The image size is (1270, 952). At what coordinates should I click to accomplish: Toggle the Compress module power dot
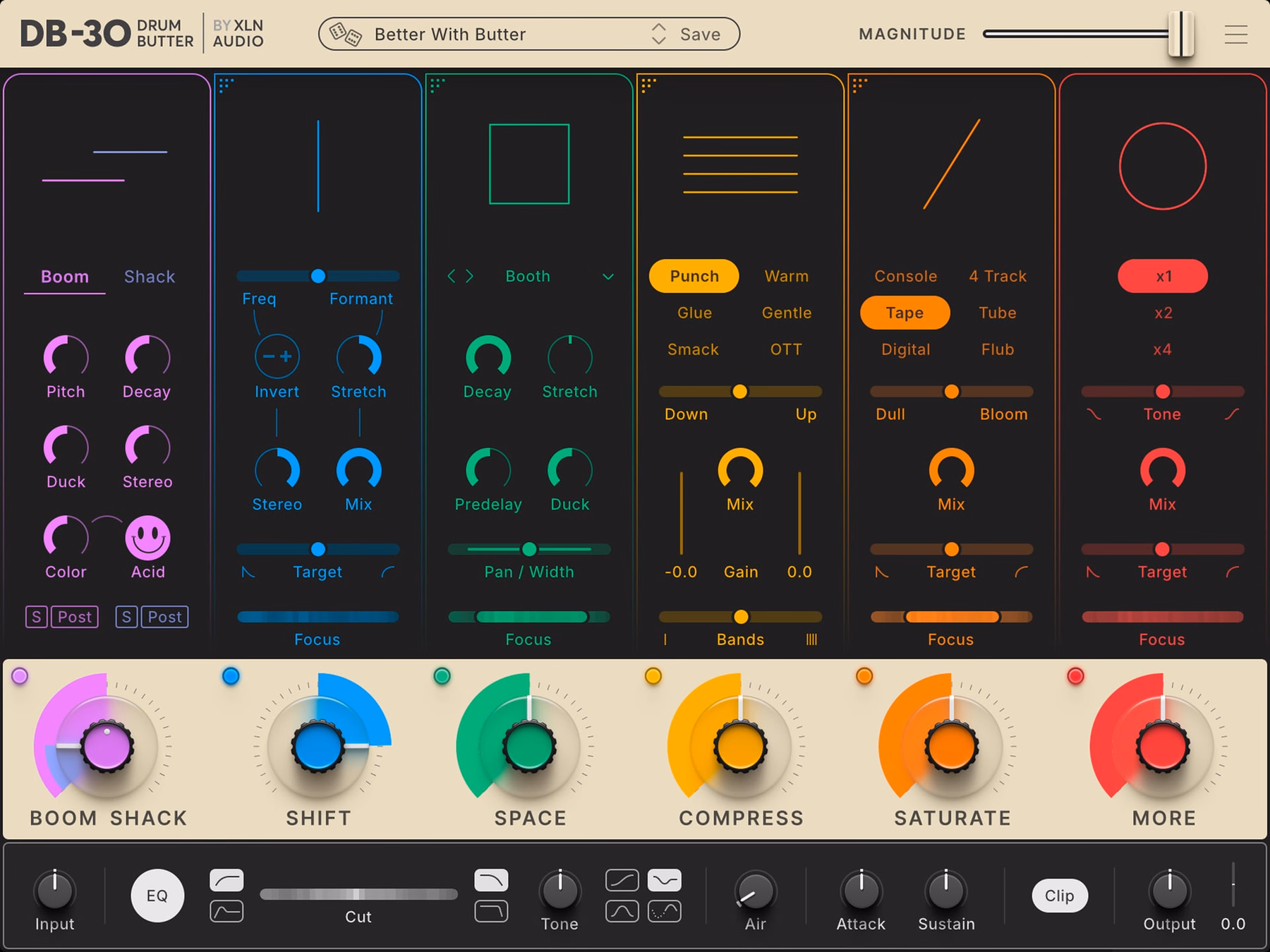pos(653,676)
